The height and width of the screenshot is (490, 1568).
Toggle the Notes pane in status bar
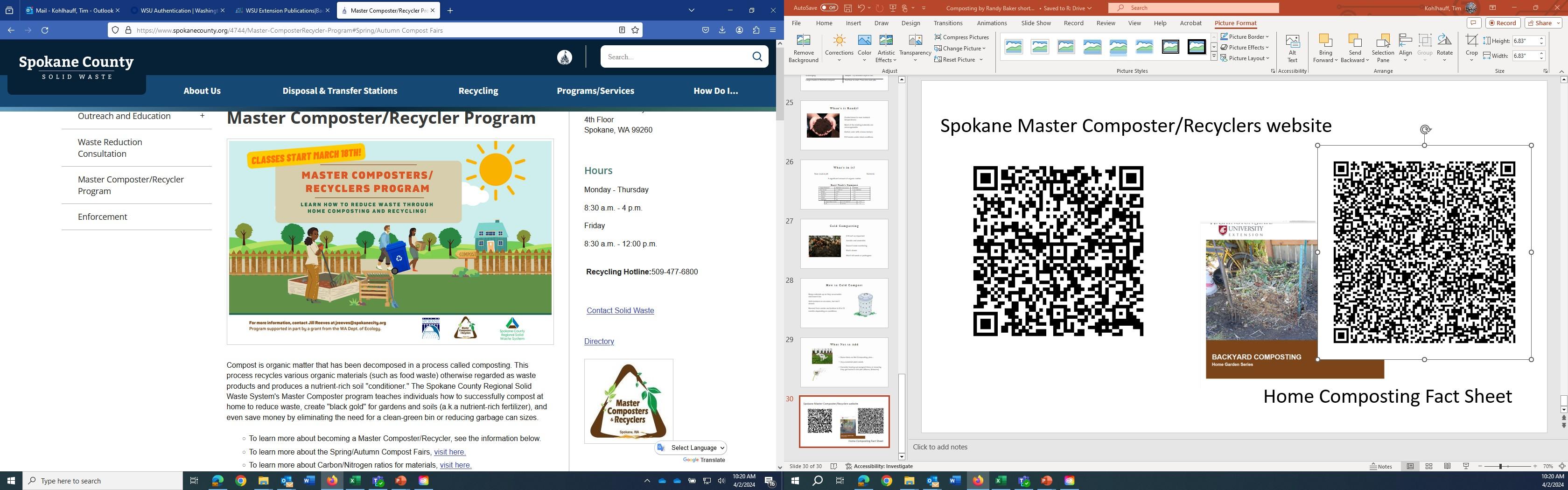1380,466
